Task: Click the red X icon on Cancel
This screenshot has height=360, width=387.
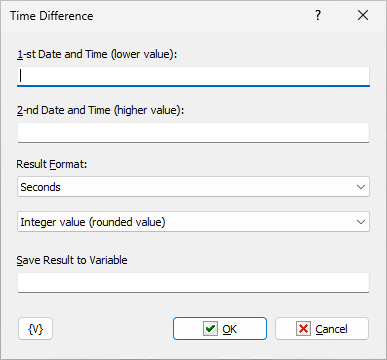Action: [x=303, y=329]
